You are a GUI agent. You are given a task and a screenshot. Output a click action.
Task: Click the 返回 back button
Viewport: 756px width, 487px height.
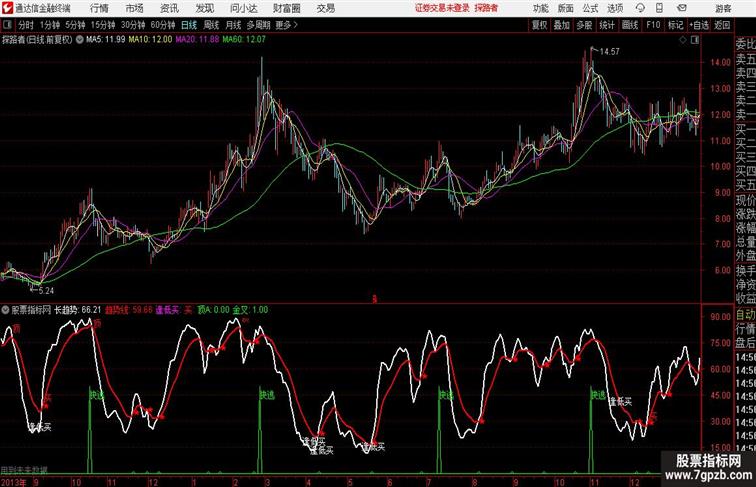(722, 25)
